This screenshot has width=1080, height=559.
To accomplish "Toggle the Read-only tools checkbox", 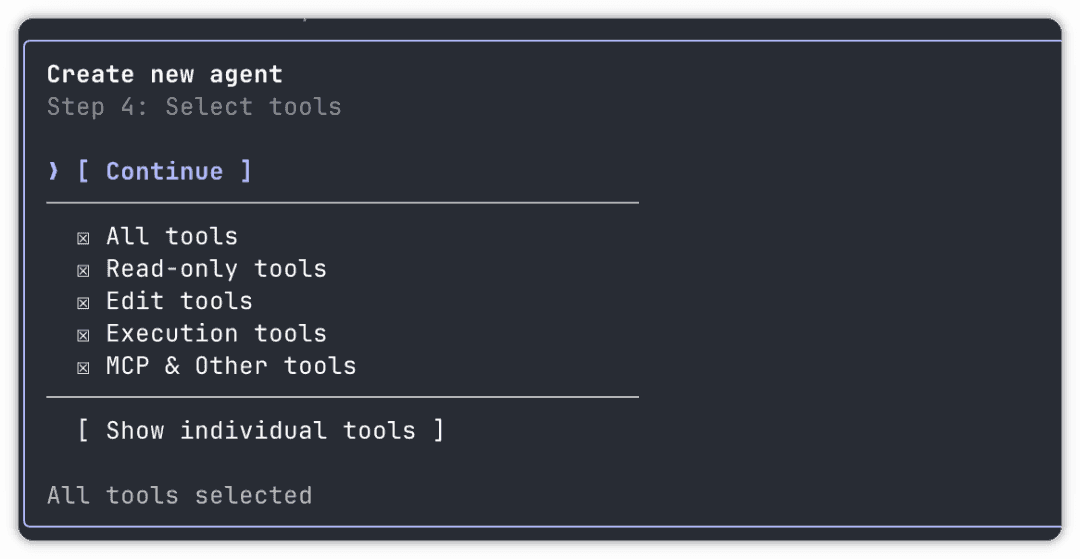I will click(x=83, y=270).
